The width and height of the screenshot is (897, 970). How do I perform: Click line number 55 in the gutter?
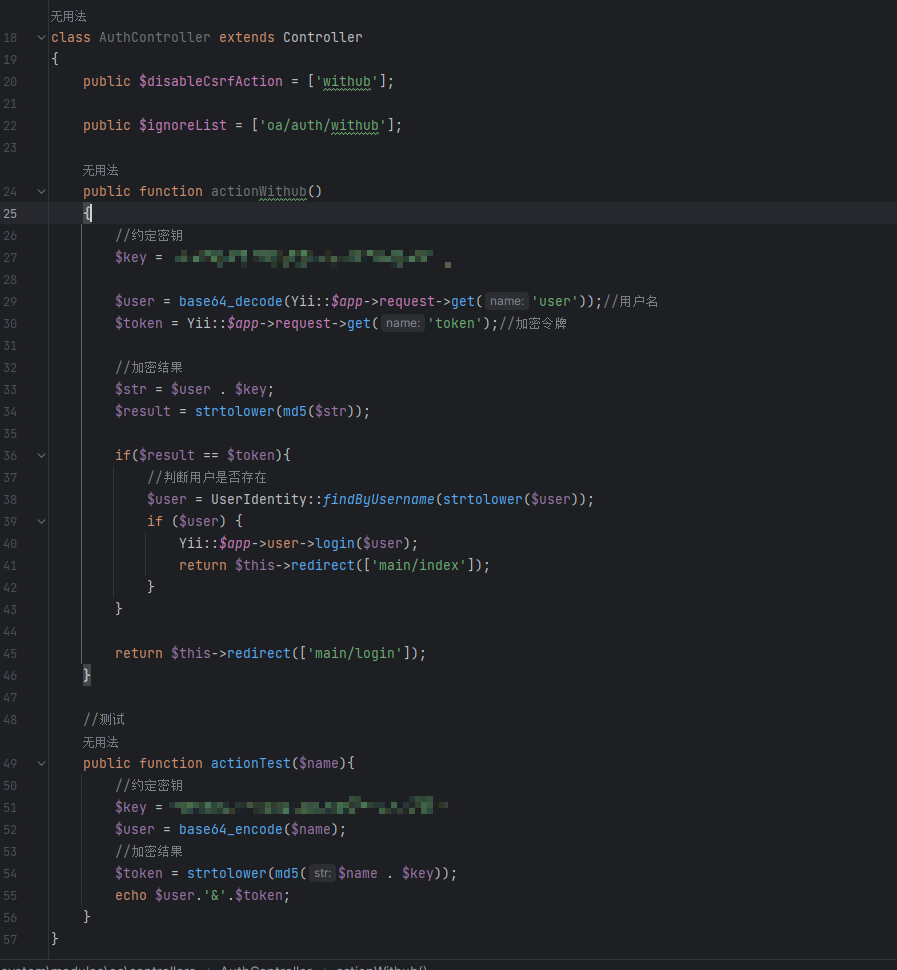pos(11,895)
